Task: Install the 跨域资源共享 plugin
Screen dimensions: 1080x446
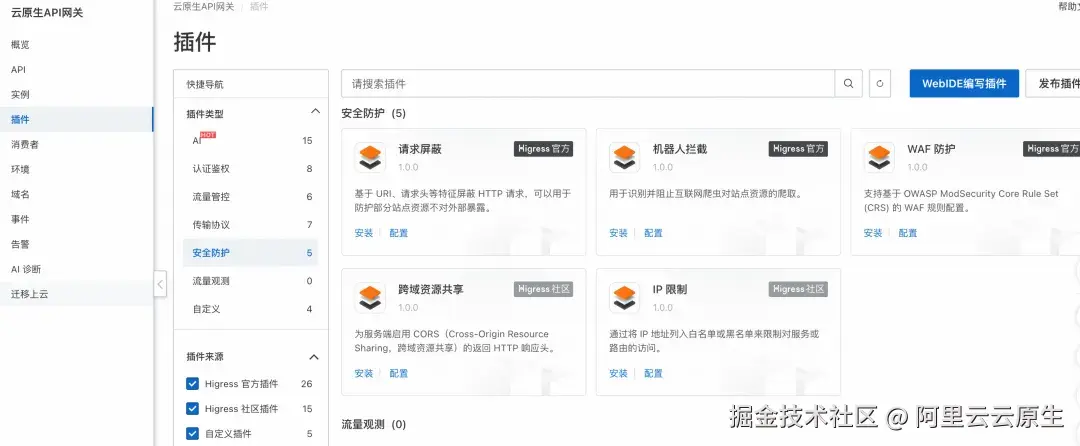Action: (364, 373)
